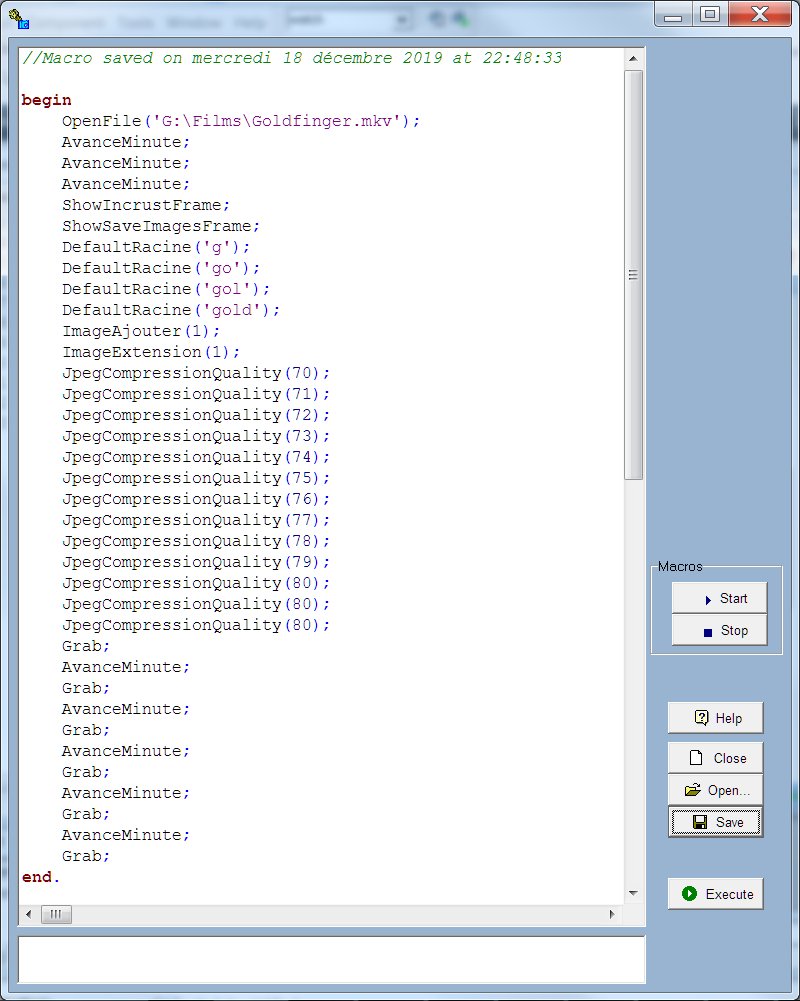
Task: Open Help with the question mark button
Action: (x=715, y=718)
